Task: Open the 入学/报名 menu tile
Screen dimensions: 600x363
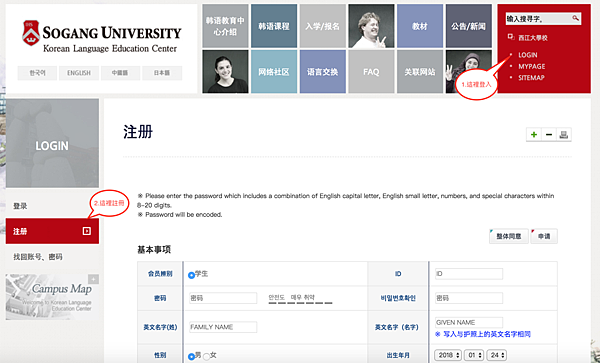Action: pyautogui.click(x=323, y=26)
